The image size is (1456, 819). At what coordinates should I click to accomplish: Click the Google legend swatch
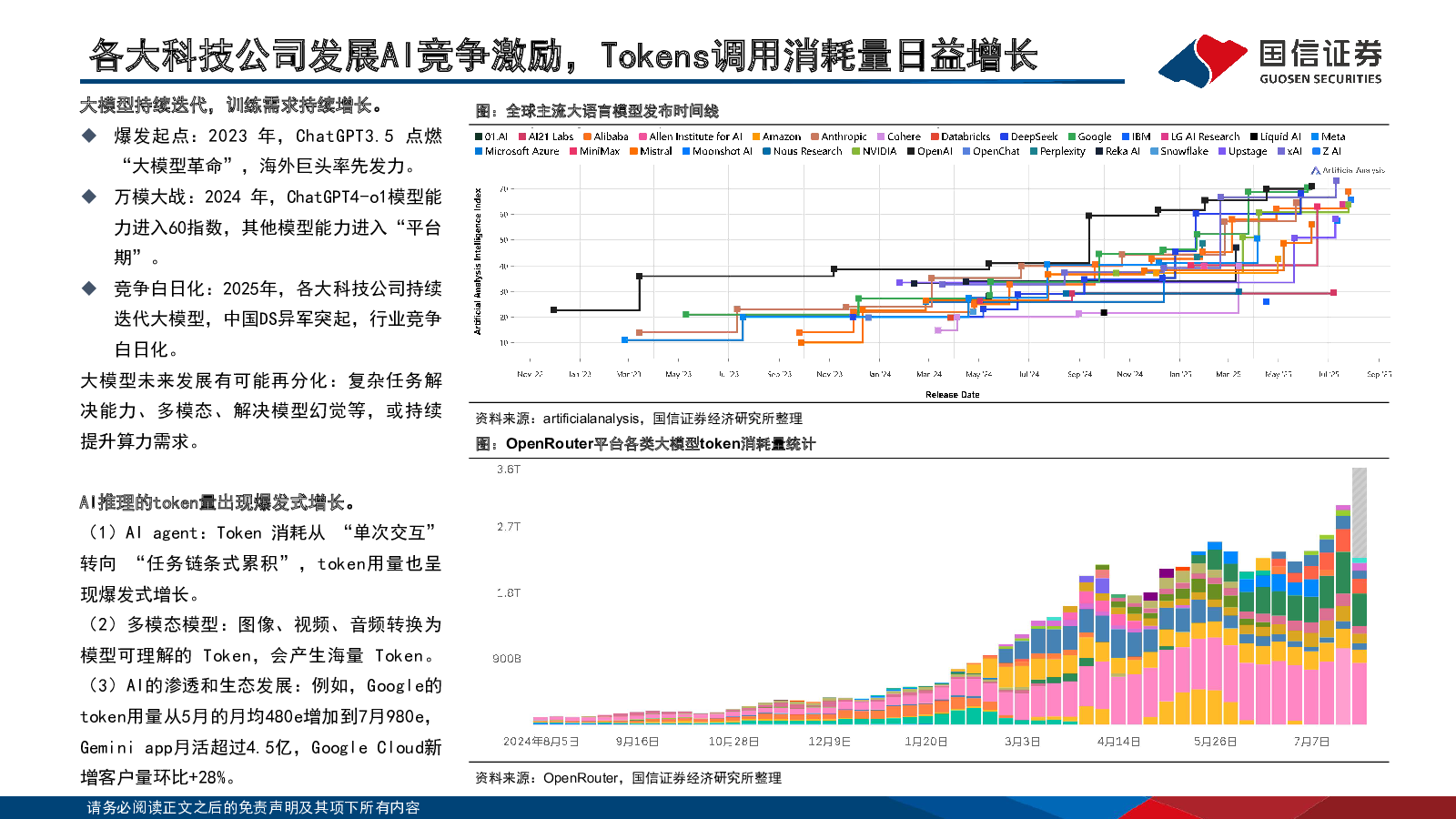pos(1072,136)
